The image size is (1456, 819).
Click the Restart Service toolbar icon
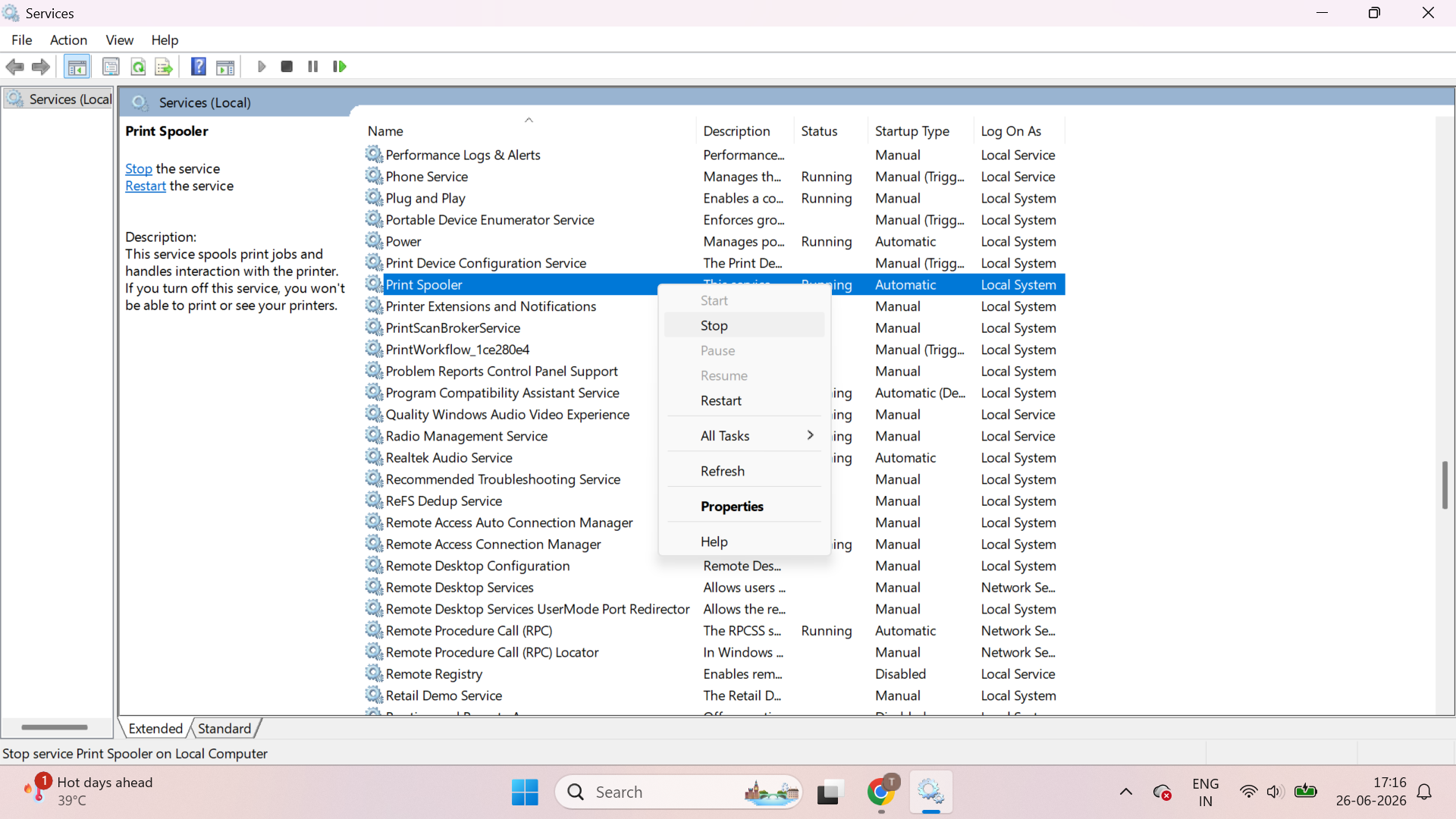coord(339,67)
